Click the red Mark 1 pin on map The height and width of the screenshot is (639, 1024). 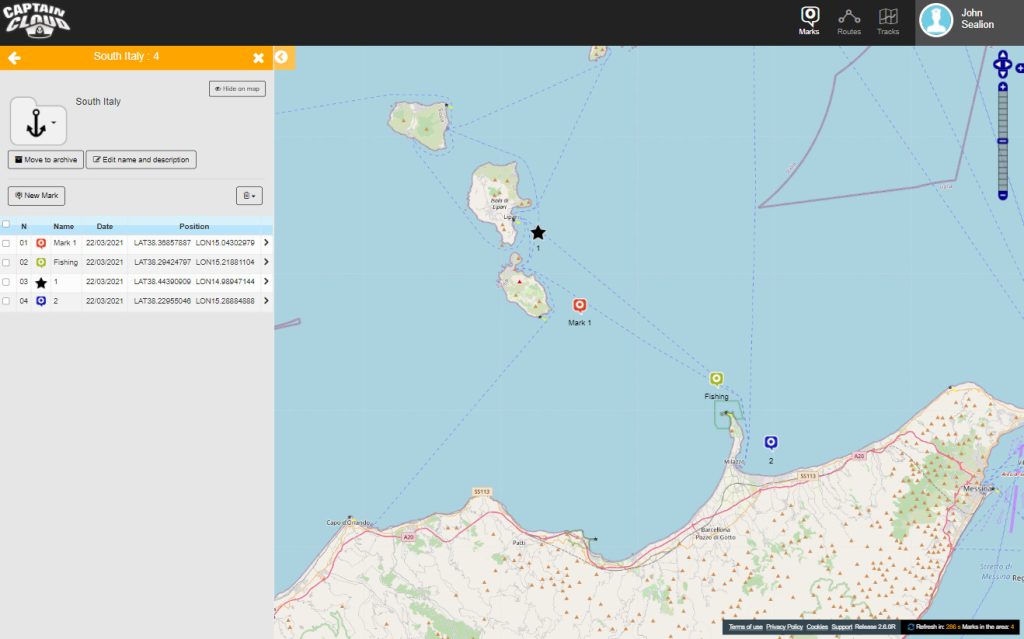point(579,305)
